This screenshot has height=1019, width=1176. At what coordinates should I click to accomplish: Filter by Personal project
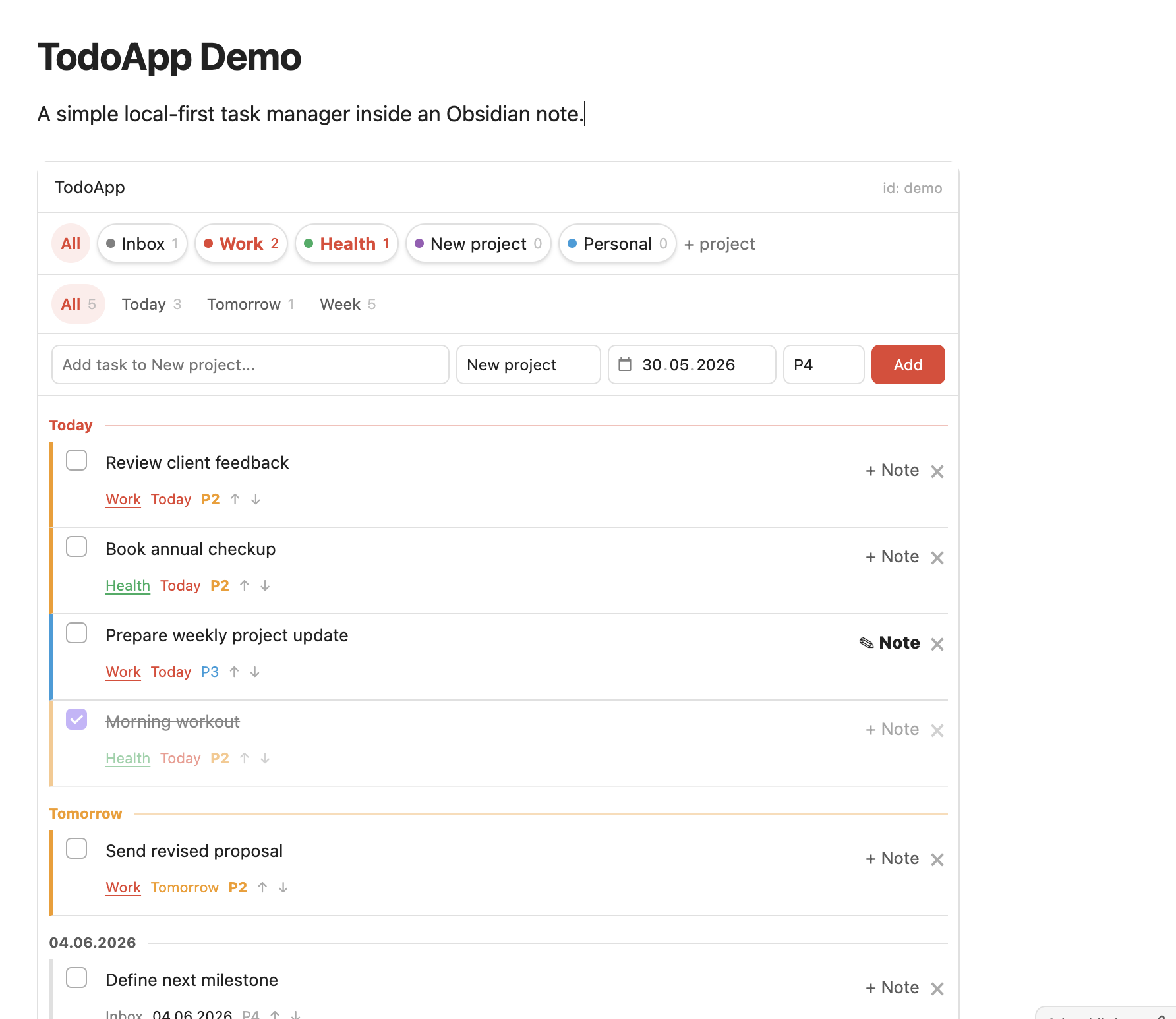(618, 244)
